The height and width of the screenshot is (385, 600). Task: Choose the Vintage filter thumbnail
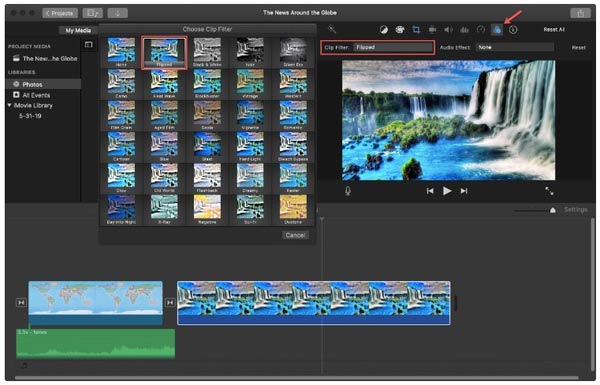(250, 83)
